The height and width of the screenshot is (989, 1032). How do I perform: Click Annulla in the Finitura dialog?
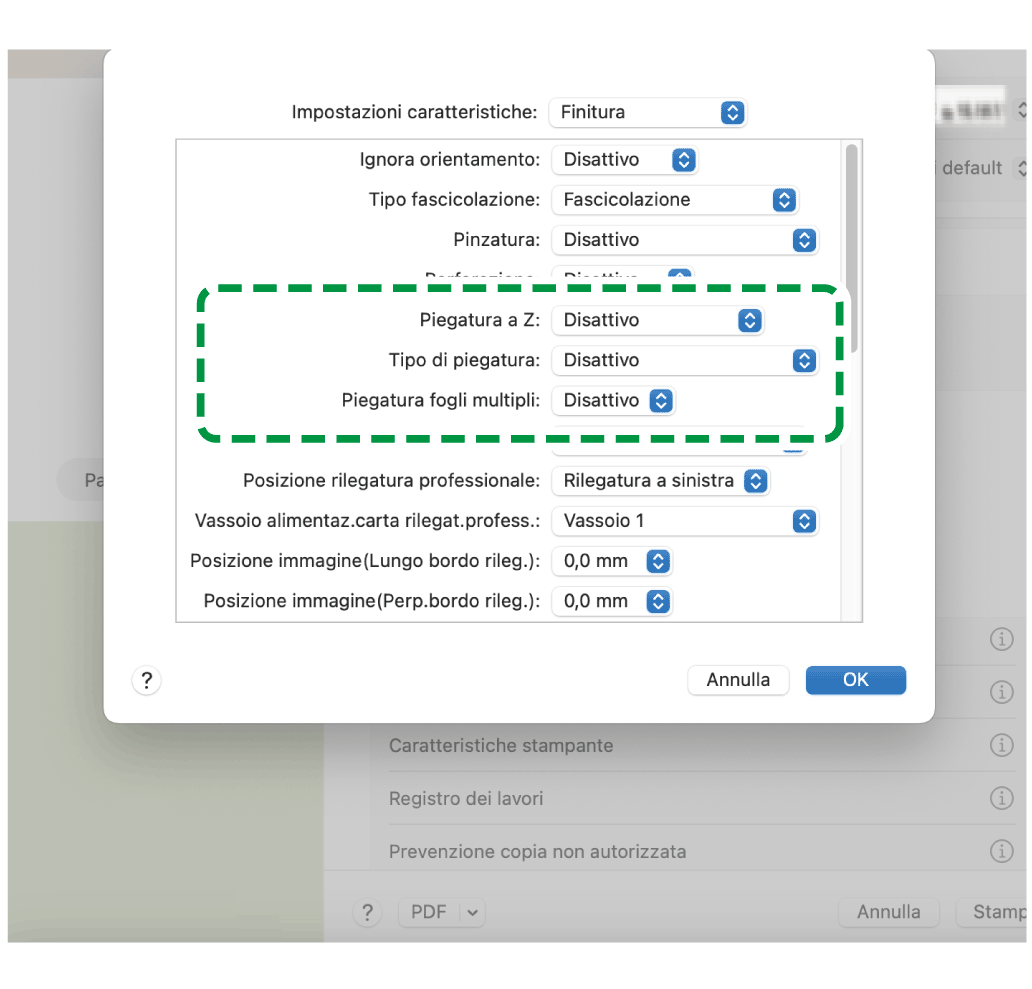tap(738, 680)
